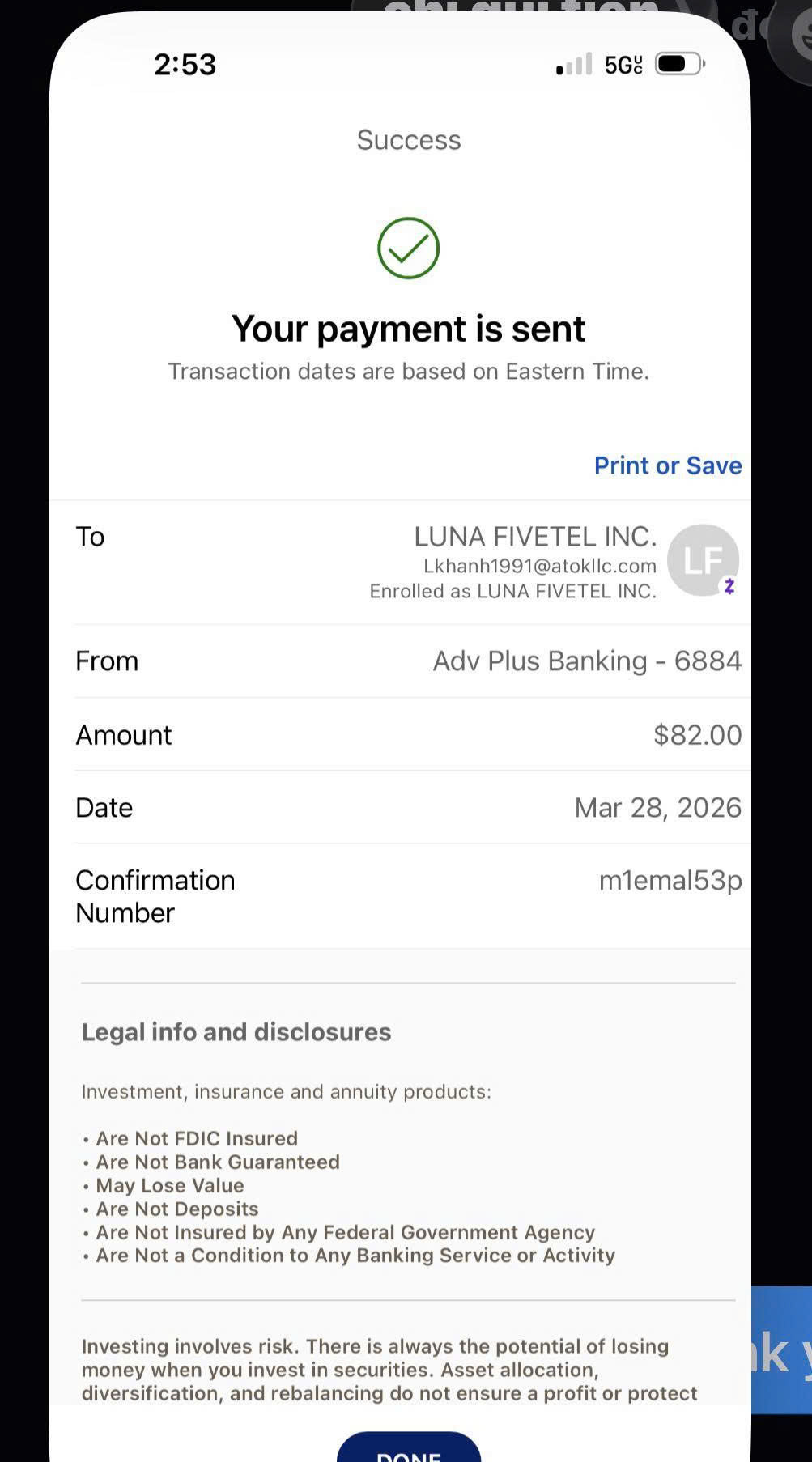Tap the Investing involves risk paragraph
Screen dimensions: 812x1462
point(389,1370)
